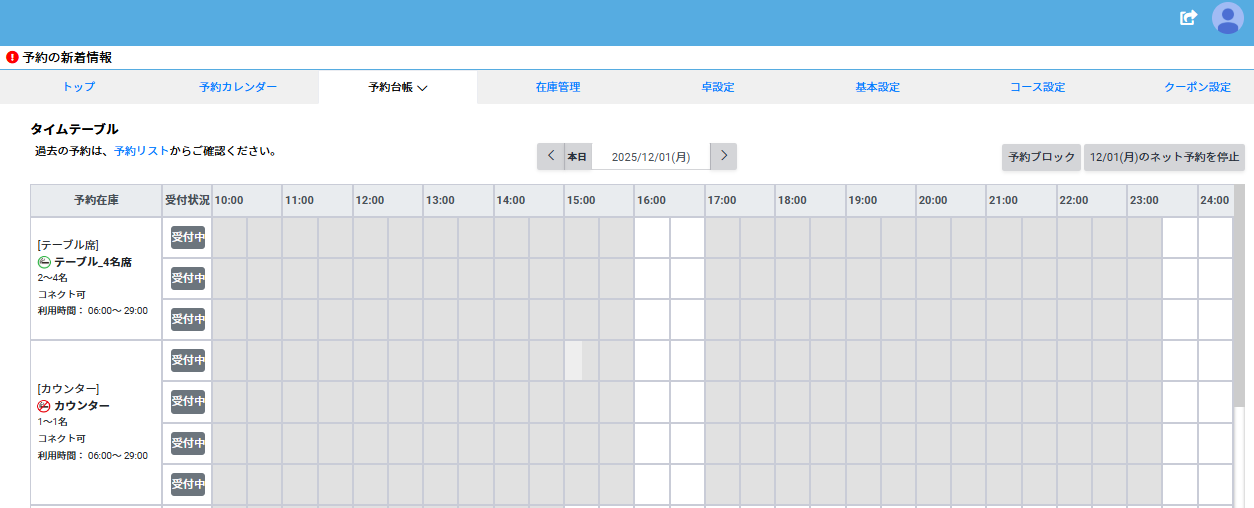Follow the 予約リスト link
The height and width of the screenshot is (508, 1254).
point(141,151)
